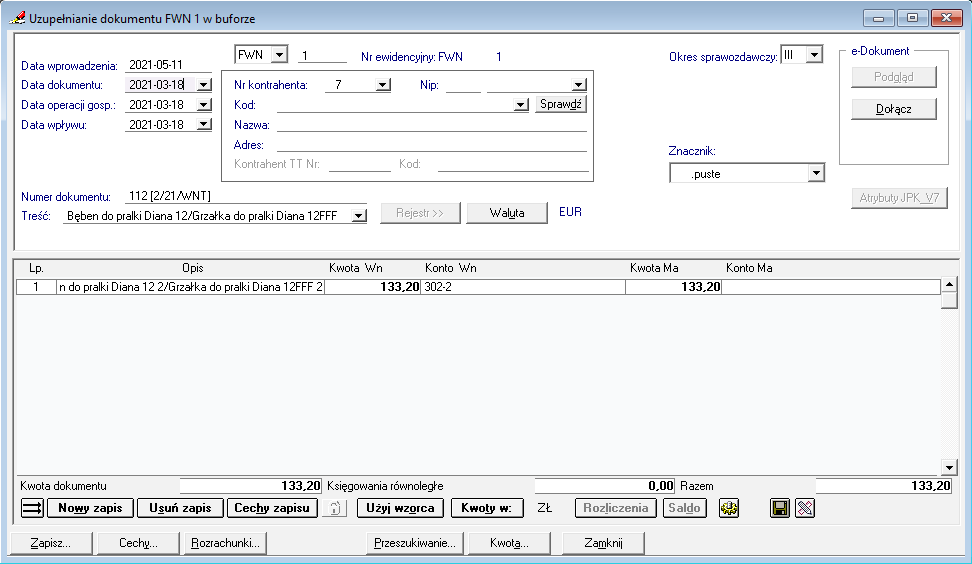Expand the Okres sprawozdawczy dropdown
Viewport: 972px width, 564px height.
(814, 55)
